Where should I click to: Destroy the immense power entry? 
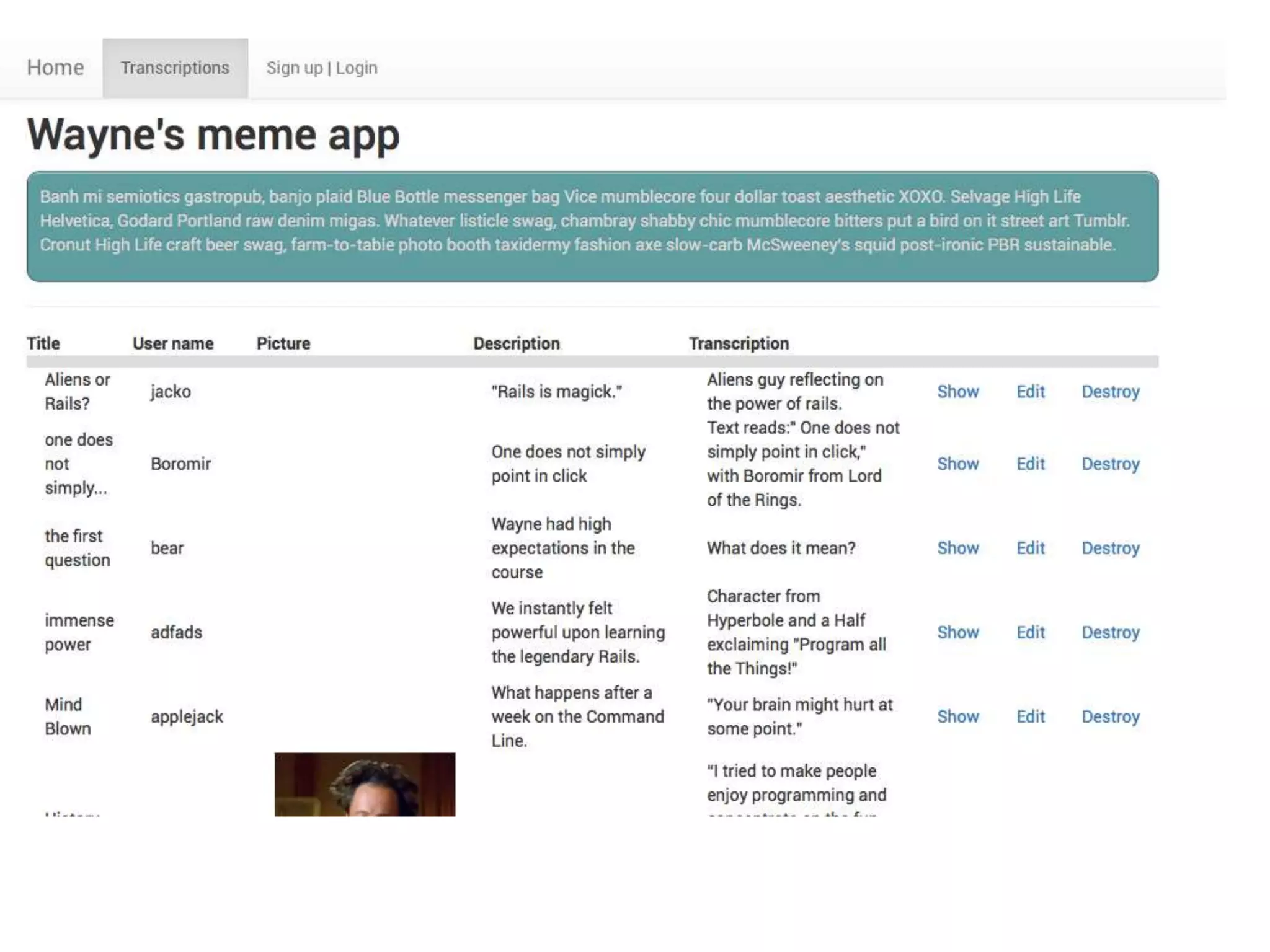tap(1110, 632)
